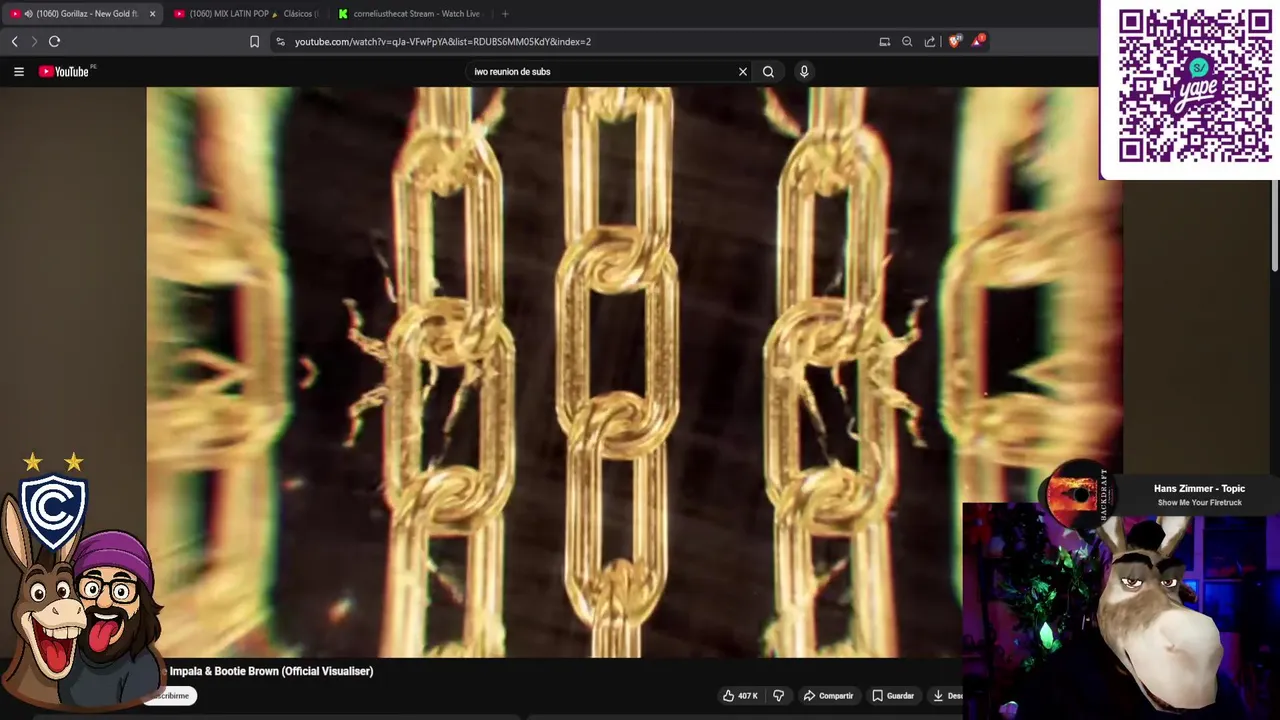Click the 'Show Me Your Firetruck' song title text

coord(1199,503)
